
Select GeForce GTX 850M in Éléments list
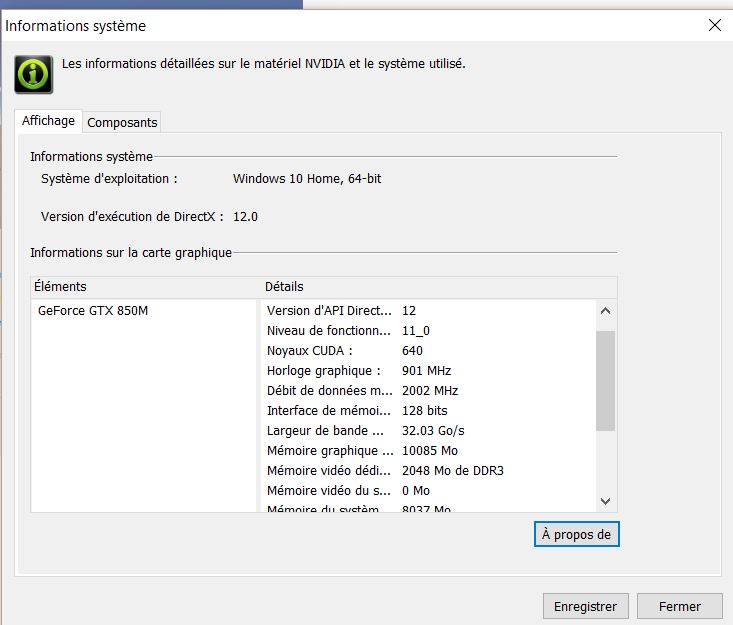(93, 311)
